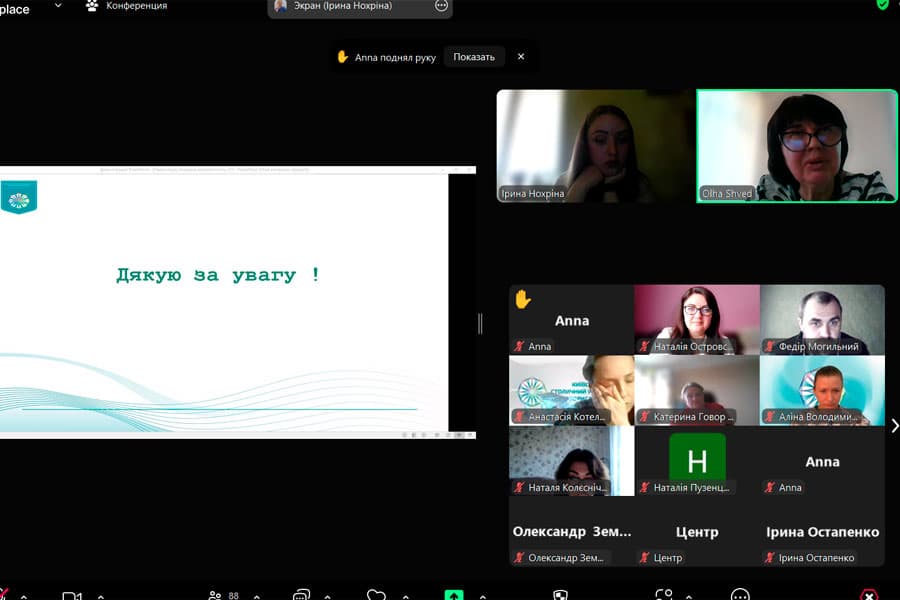Open the host tools shield icon
The height and width of the screenshot is (600, 900).
[561, 596]
